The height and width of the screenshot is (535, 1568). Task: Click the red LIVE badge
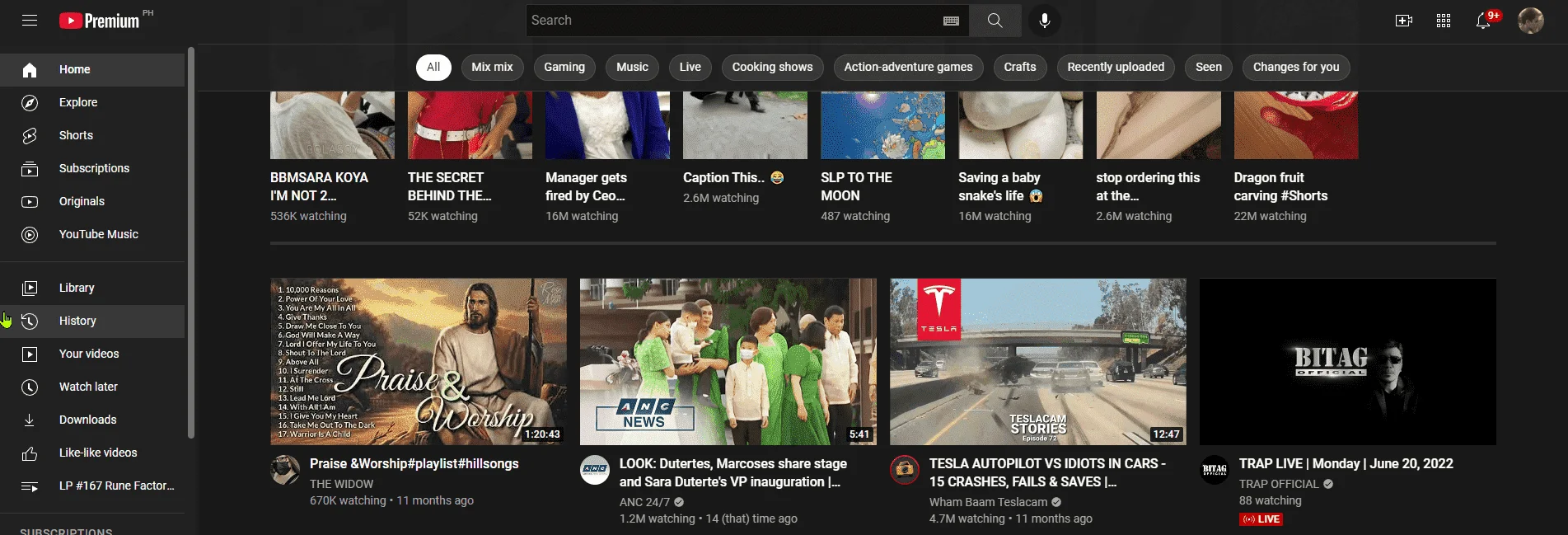tap(1261, 519)
